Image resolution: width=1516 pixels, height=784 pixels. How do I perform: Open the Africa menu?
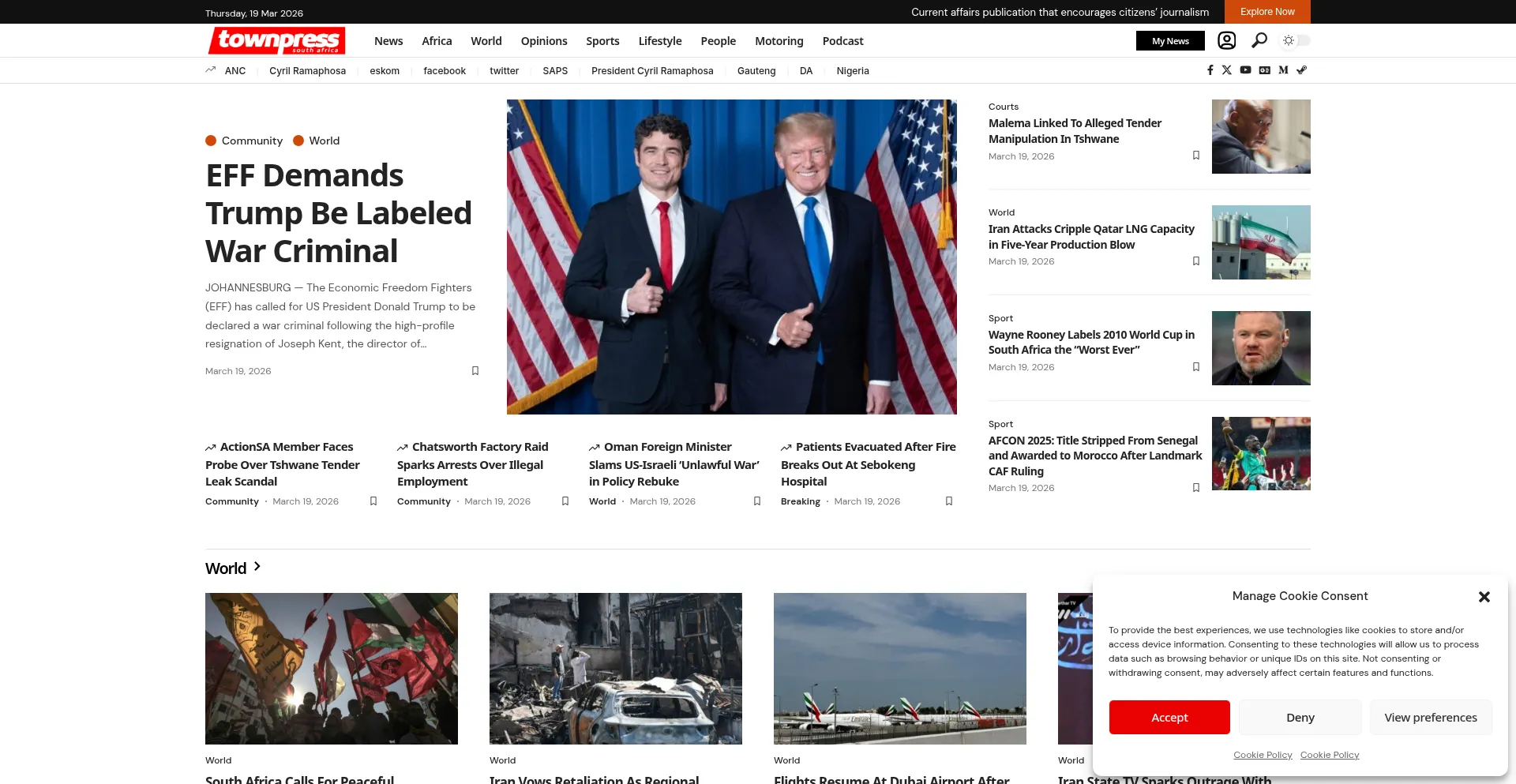[x=437, y=41]
